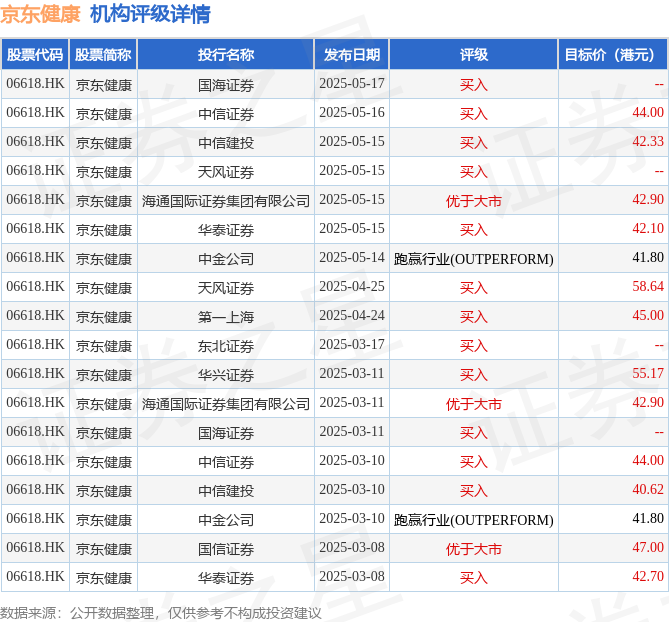This screenshot has height=622, width=669.
Task: Select target price 58.64
Action: point(648,287)
